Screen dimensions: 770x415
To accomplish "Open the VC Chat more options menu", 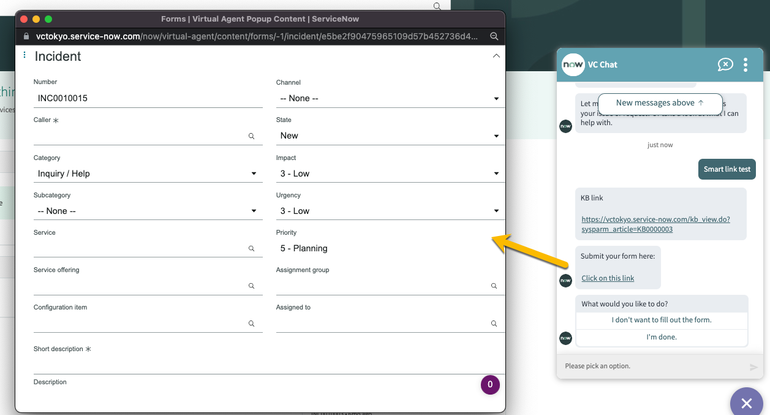I will pyautogui.click(x=745, y=65).
